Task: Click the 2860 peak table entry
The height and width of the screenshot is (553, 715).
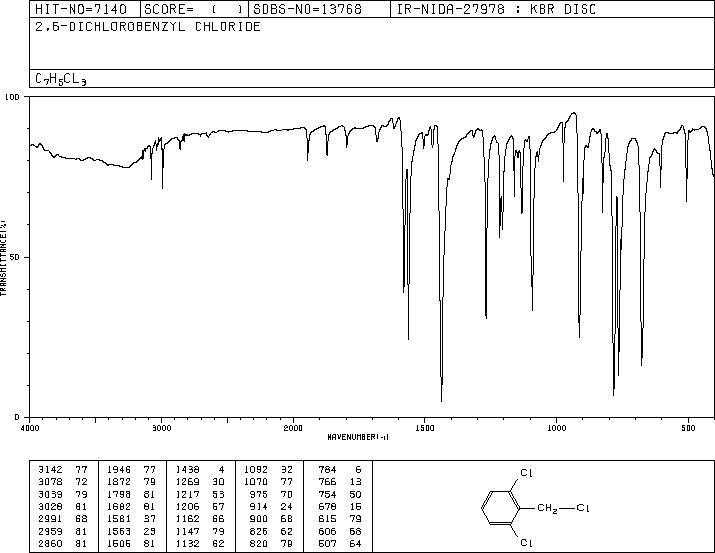Action: (x=63, y=543)
